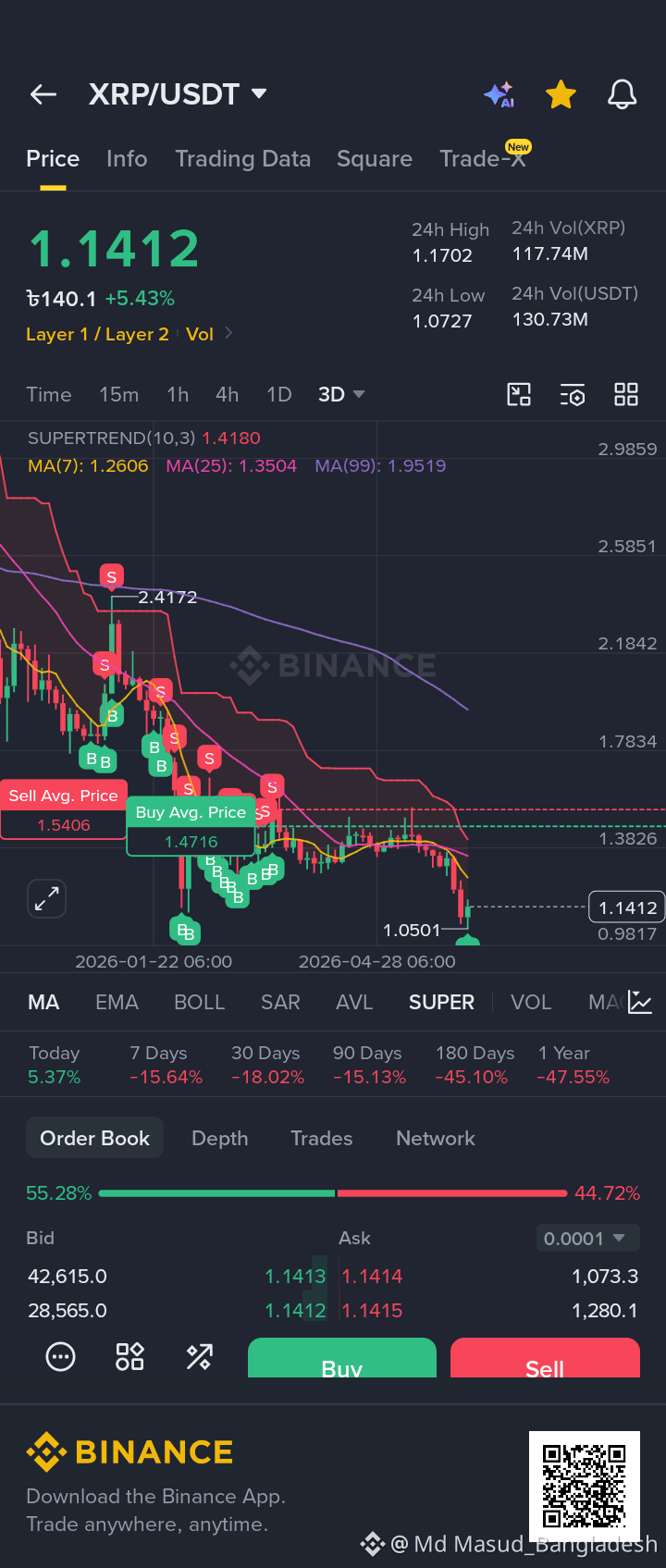
Task: Toggle the EMA indicator
Action: 117,1003
